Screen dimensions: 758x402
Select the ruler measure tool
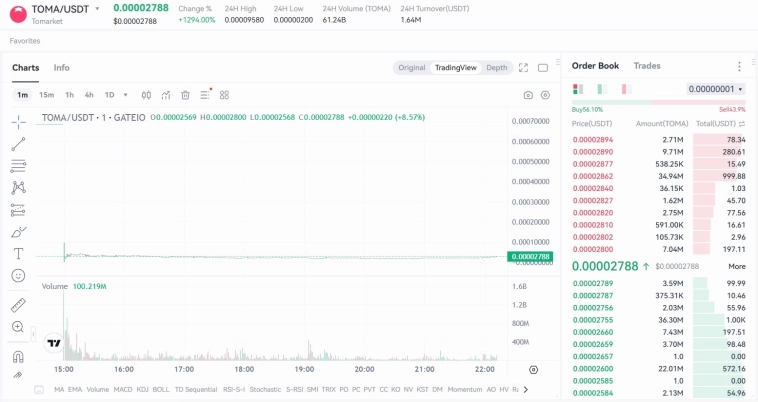[18, 304]
